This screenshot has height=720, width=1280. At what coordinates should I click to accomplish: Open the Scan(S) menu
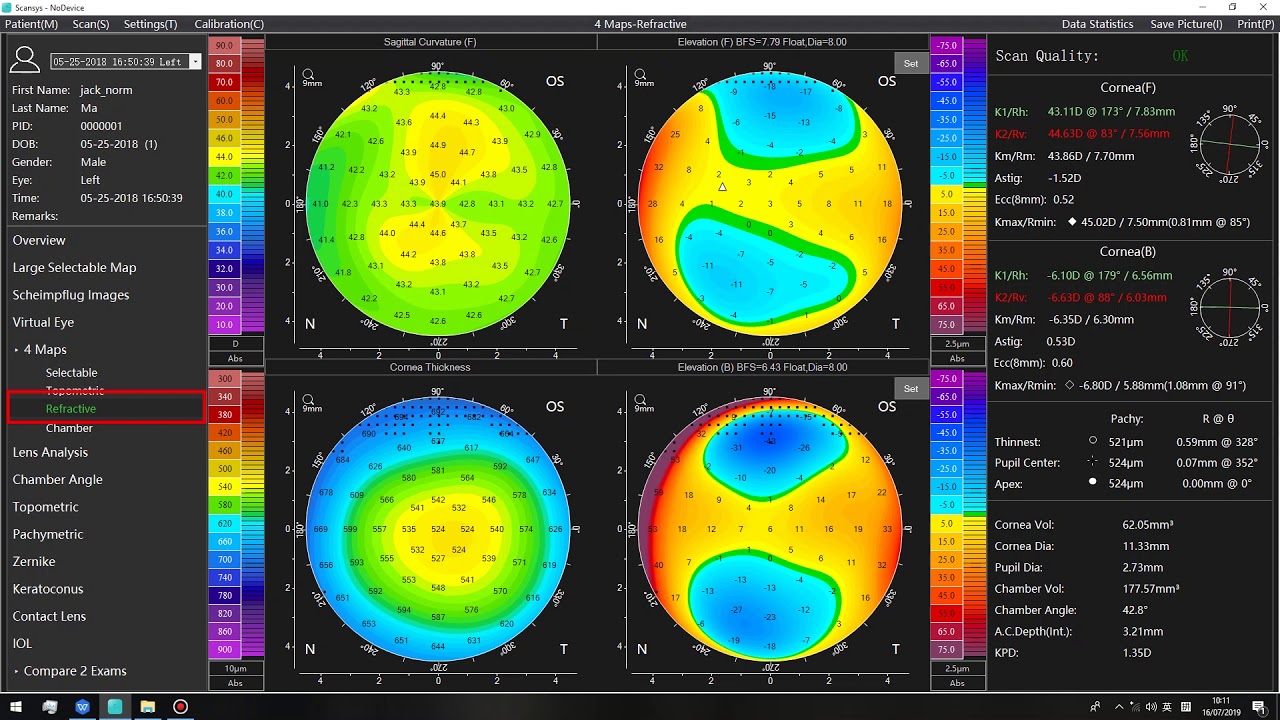[91, 24]
